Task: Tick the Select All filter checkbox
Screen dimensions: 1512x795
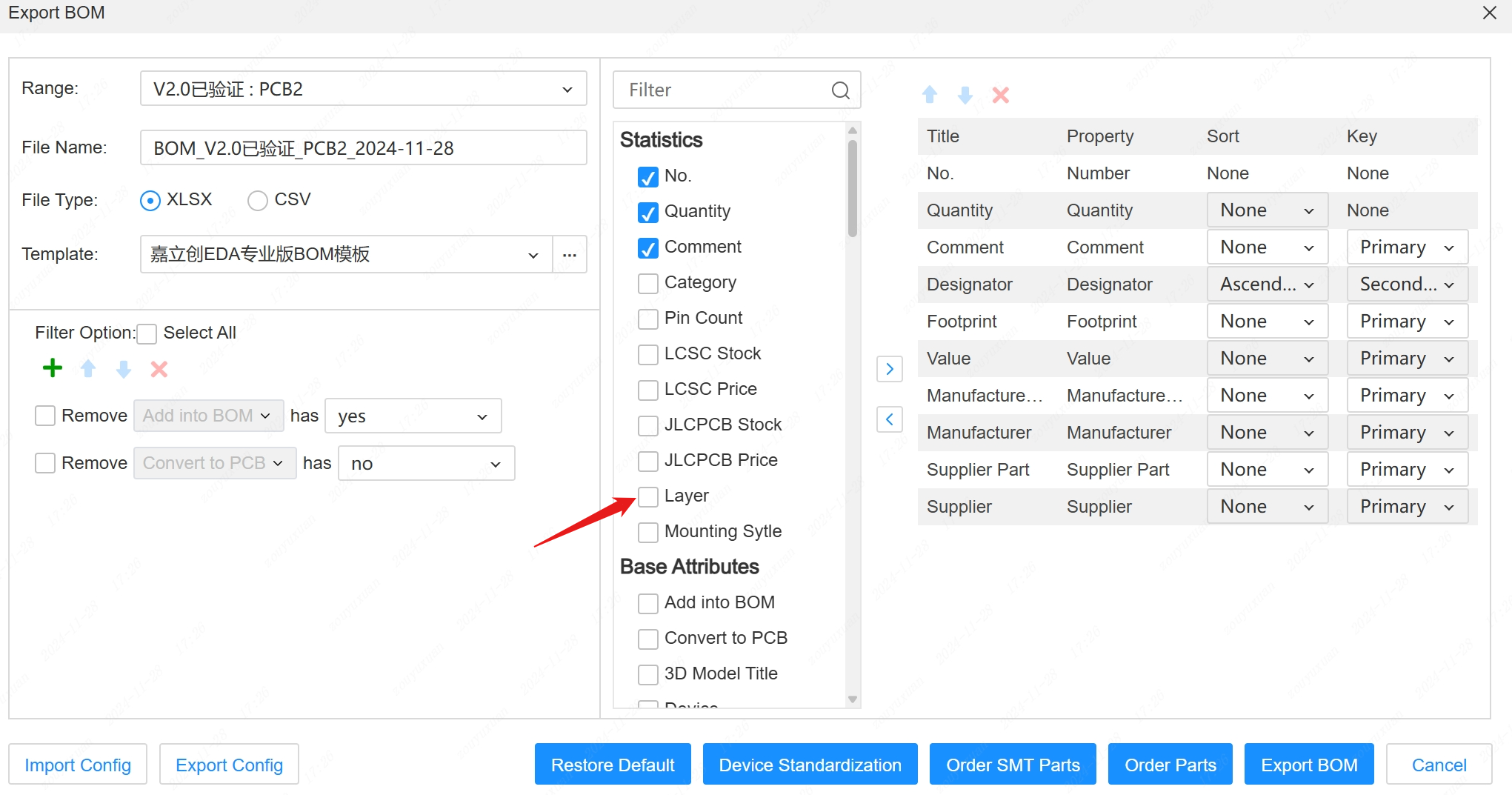Action: point(147,333)
